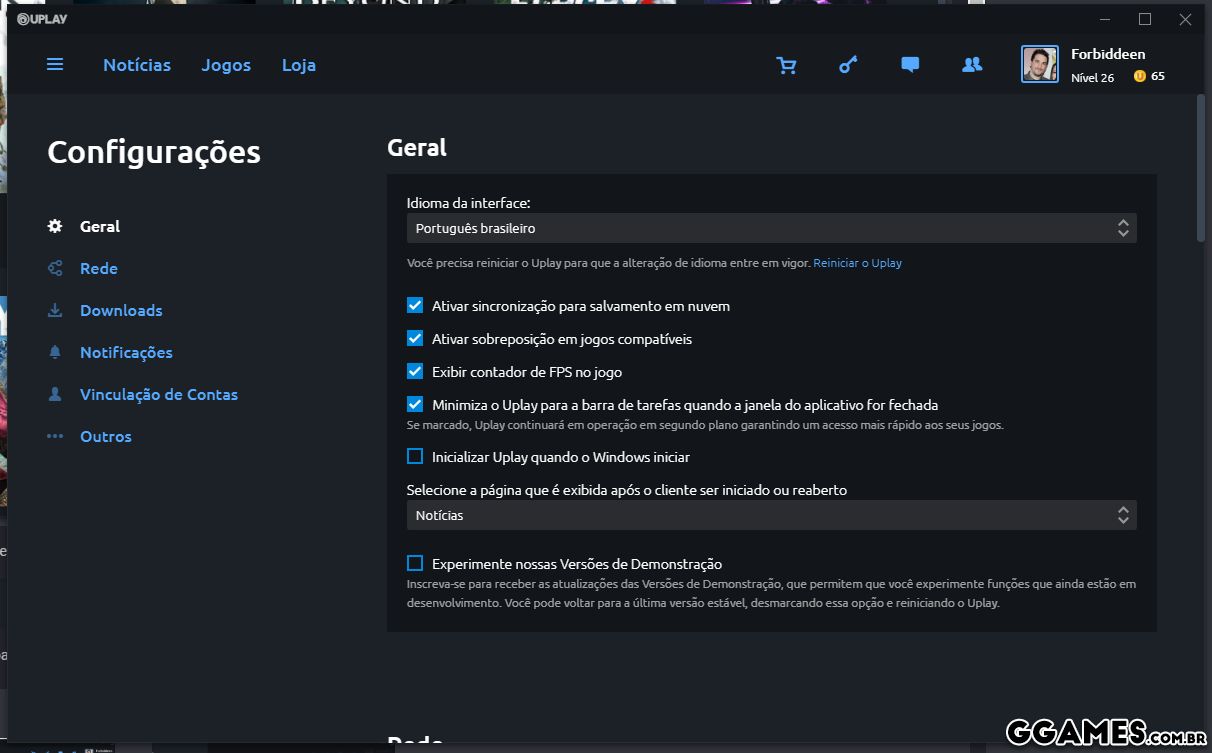Image resolution: width=1212 pixels, height=753 pixels.
Task: Enable Inicializar Uplay quando o Windows iniciar
Action: 415,457
